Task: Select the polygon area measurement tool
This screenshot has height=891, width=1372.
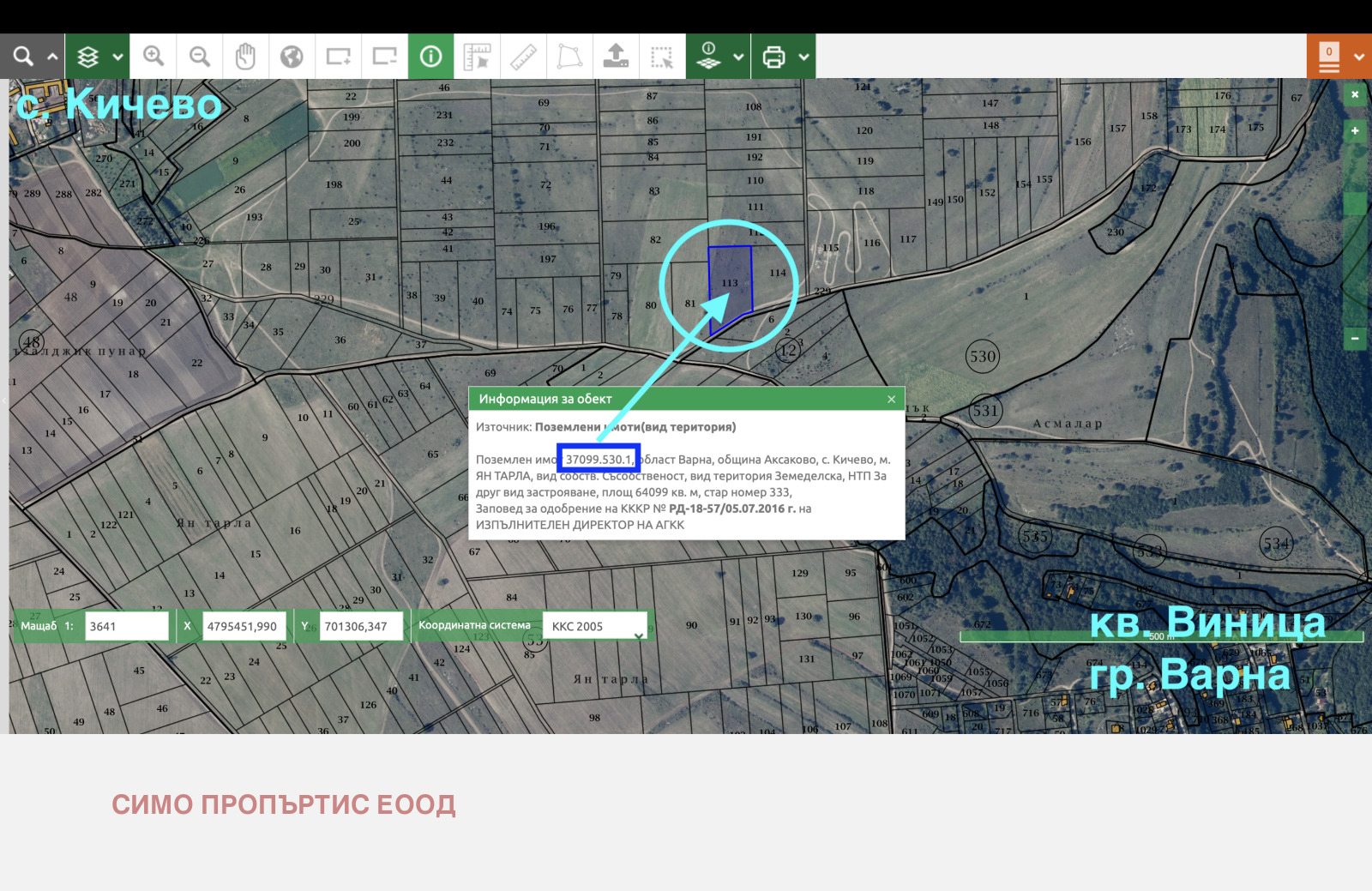Action: (x=569, y=56)
